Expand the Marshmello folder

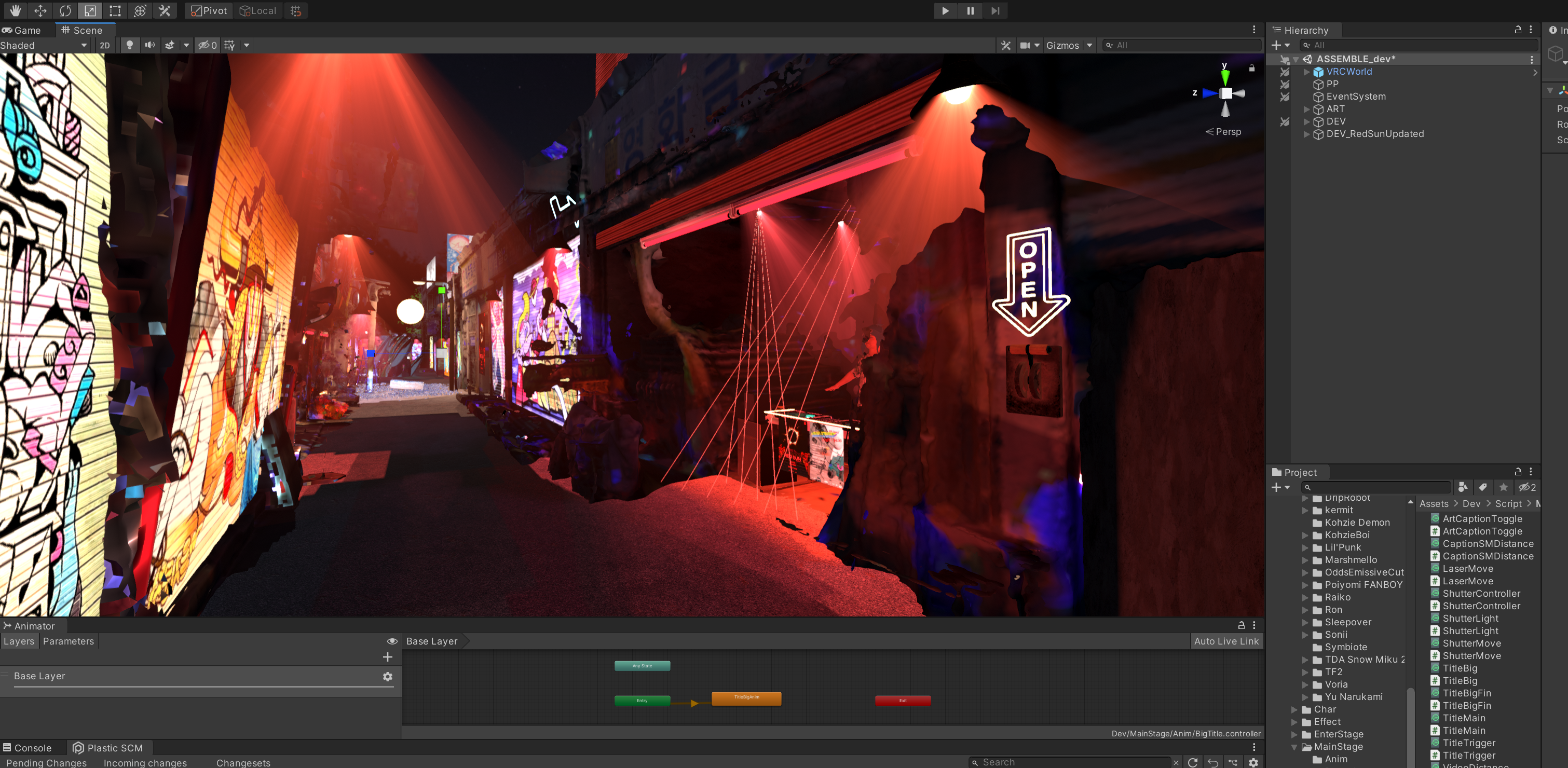point(1305,560)
